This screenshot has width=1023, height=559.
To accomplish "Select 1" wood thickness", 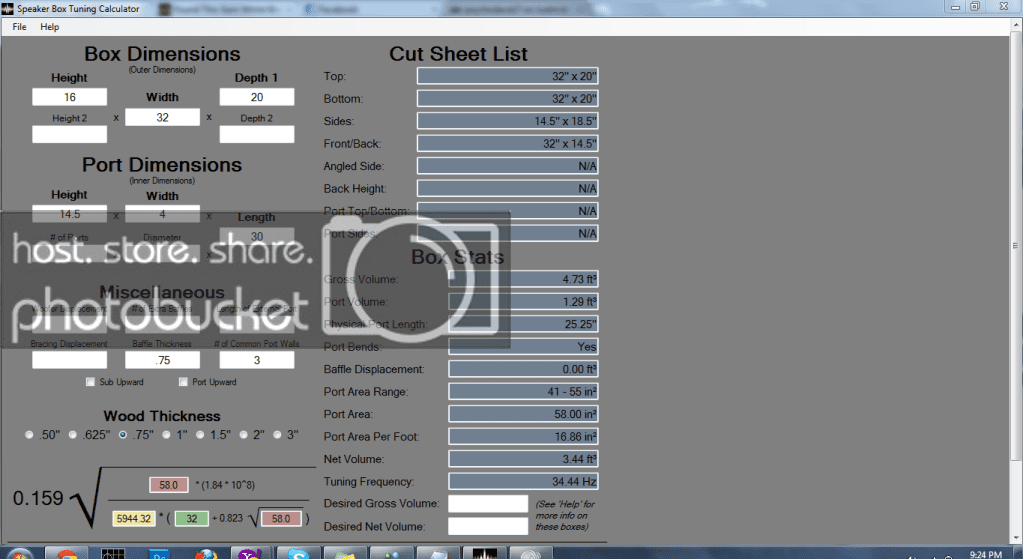I will click(166, 434).
